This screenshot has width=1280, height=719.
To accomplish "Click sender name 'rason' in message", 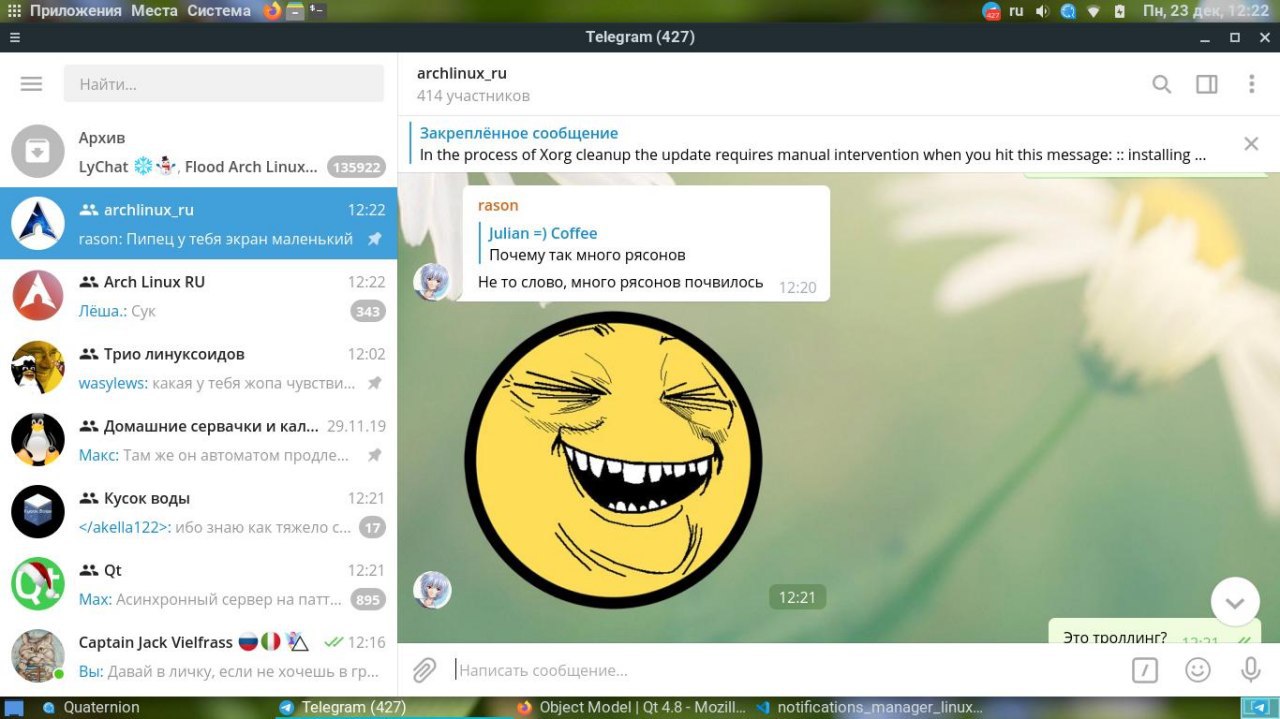I will (x=498, y=205).
